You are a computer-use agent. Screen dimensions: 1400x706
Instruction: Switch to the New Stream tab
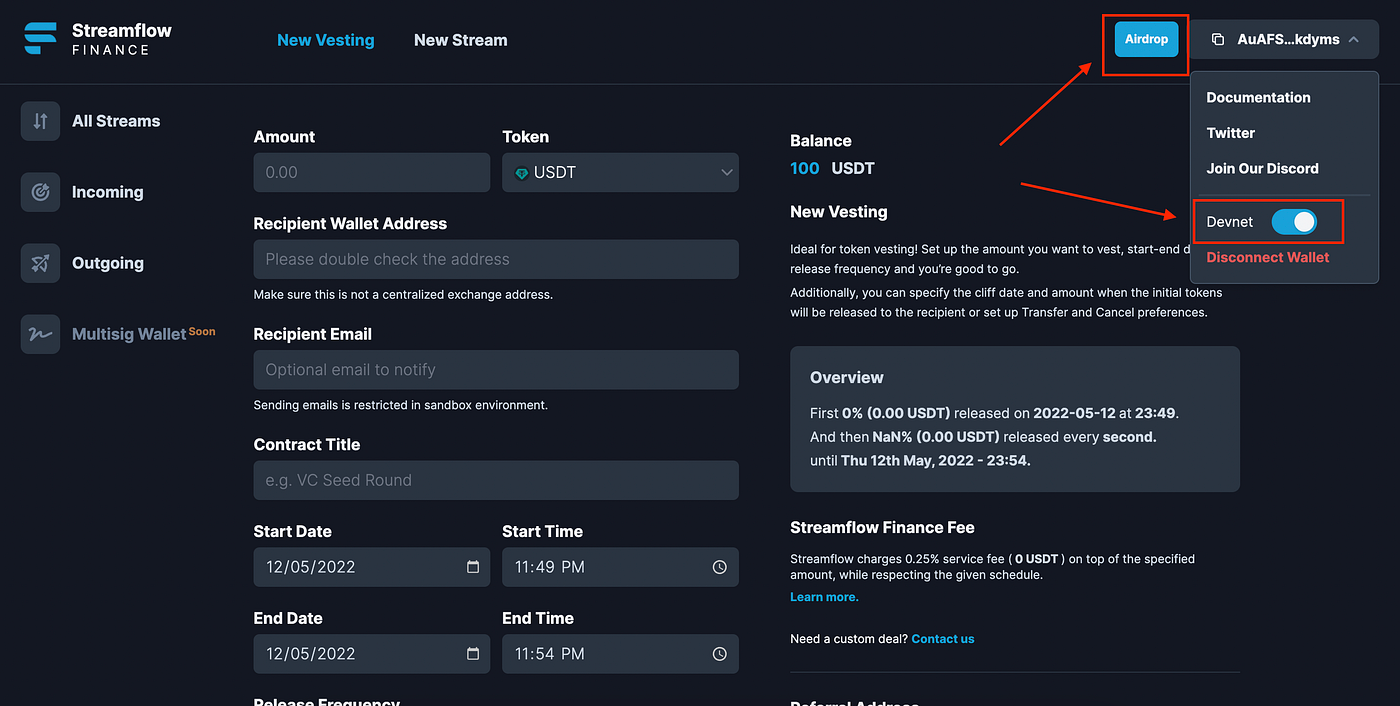tap(461, 40)
